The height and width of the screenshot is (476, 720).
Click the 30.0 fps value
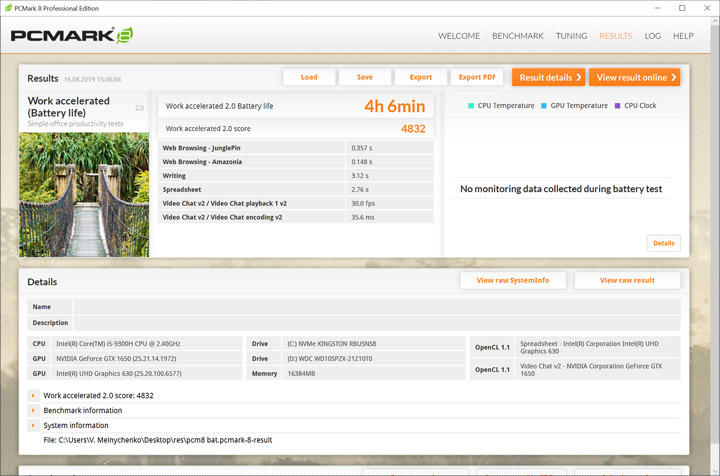point(363,203)
